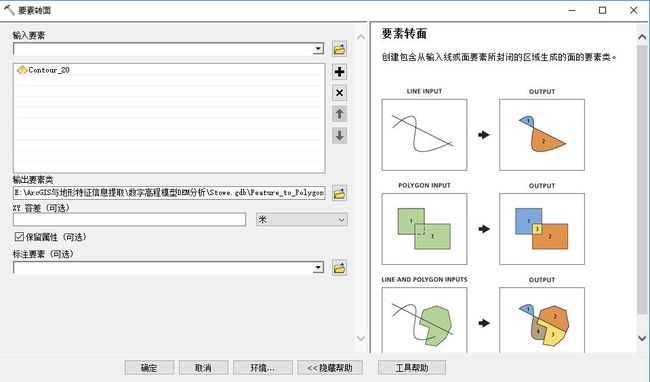Click the hammer tool icon in title bar

pos(9,10)
